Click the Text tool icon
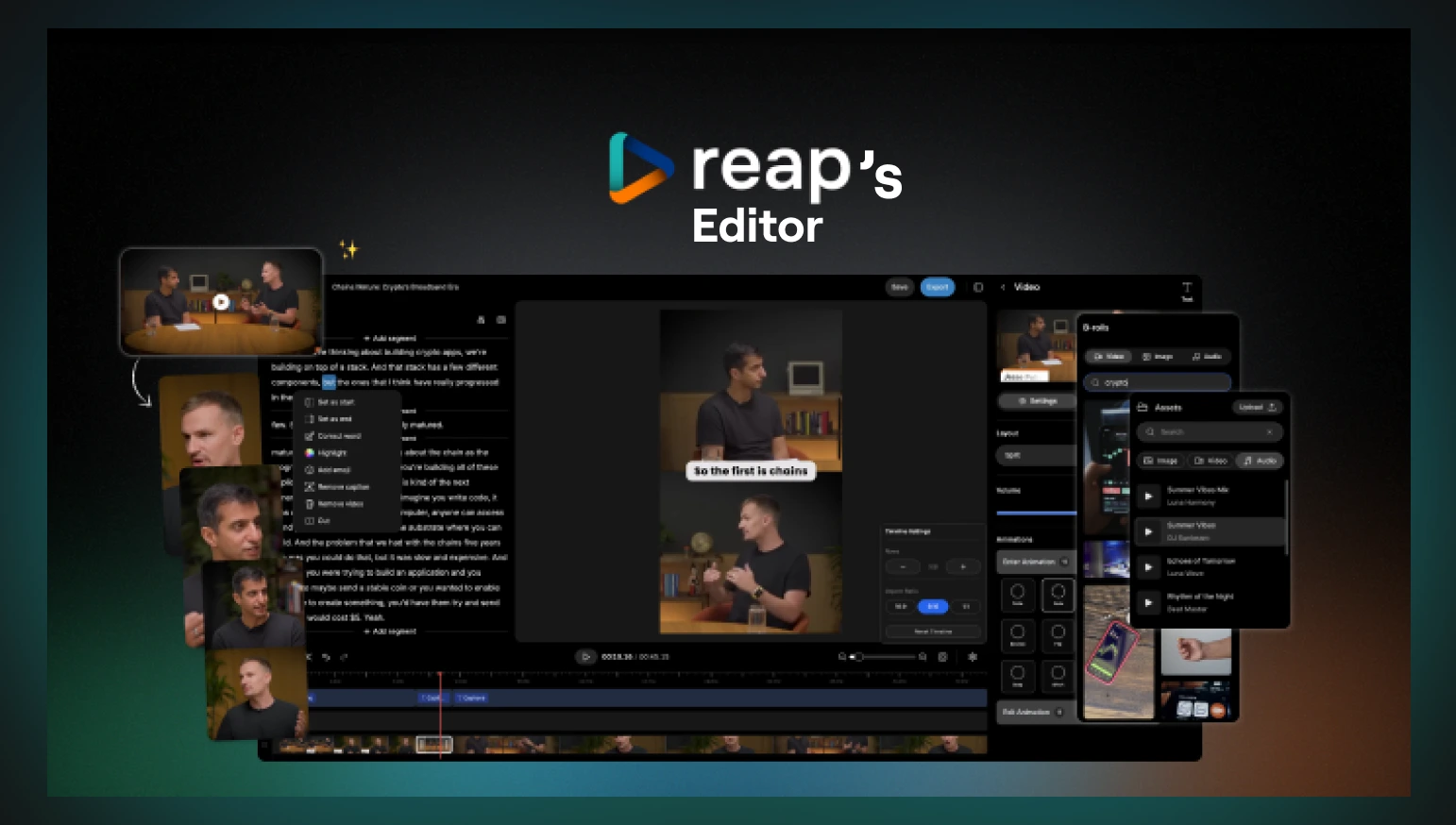 pos(1187,288)
